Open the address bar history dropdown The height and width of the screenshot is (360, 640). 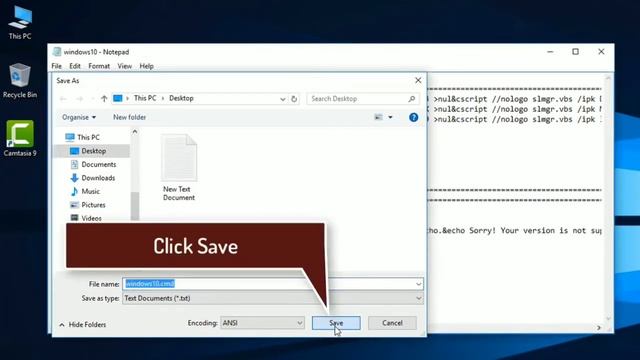point(282,99)
